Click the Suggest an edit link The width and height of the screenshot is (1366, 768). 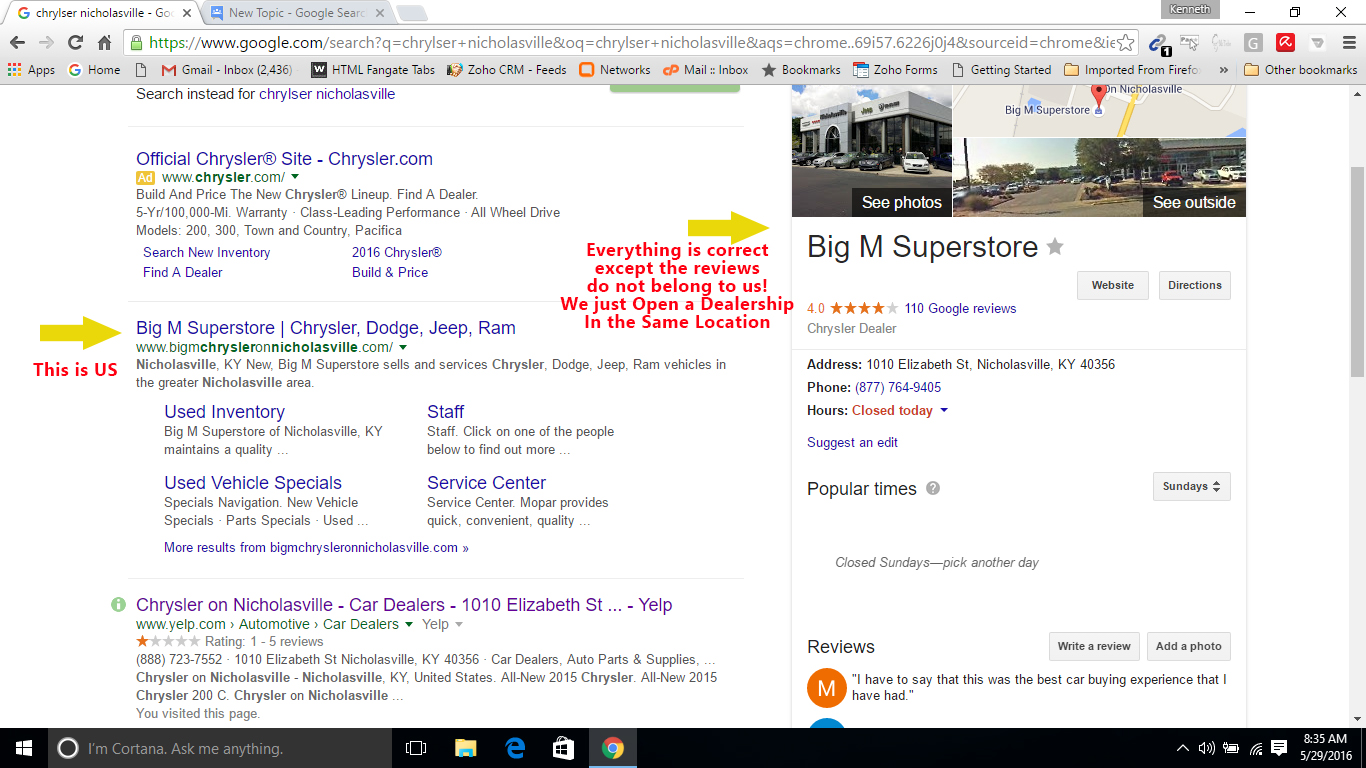tap(852, 442)
